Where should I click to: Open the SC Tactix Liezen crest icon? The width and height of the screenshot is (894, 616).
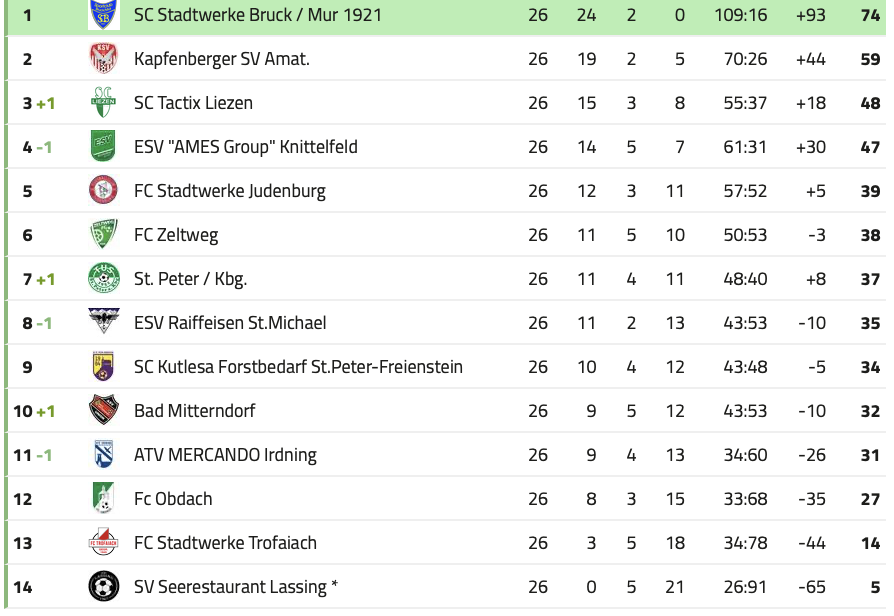point(104,102)
